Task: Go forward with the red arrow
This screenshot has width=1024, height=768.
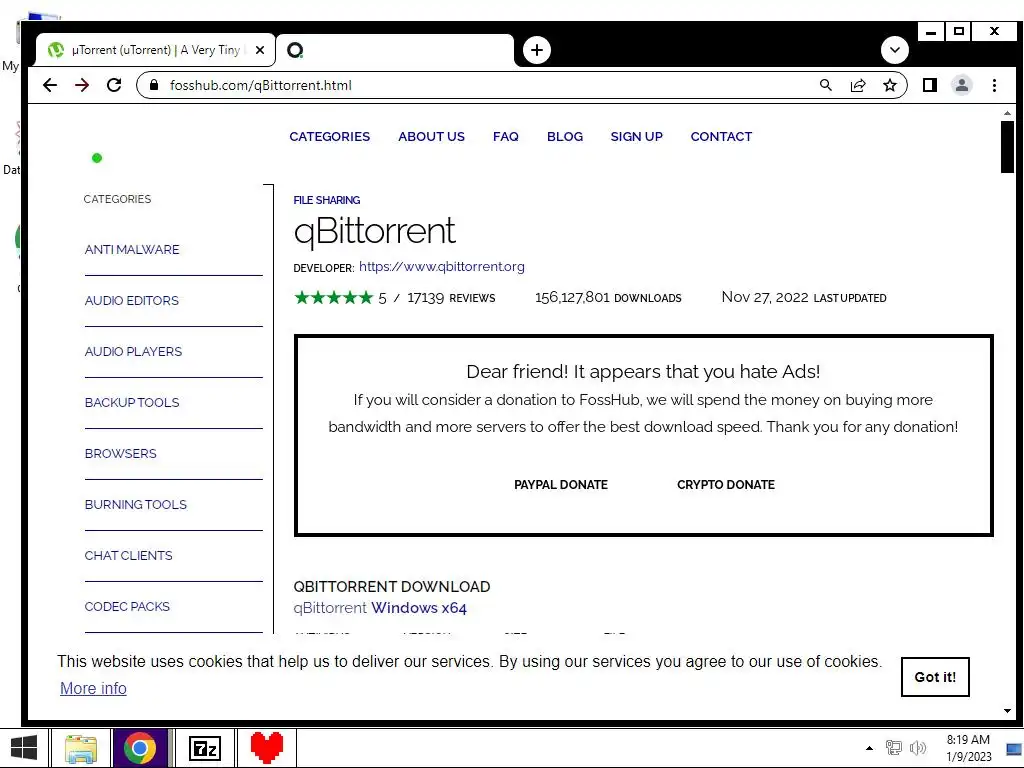Action: click(82, 85)
